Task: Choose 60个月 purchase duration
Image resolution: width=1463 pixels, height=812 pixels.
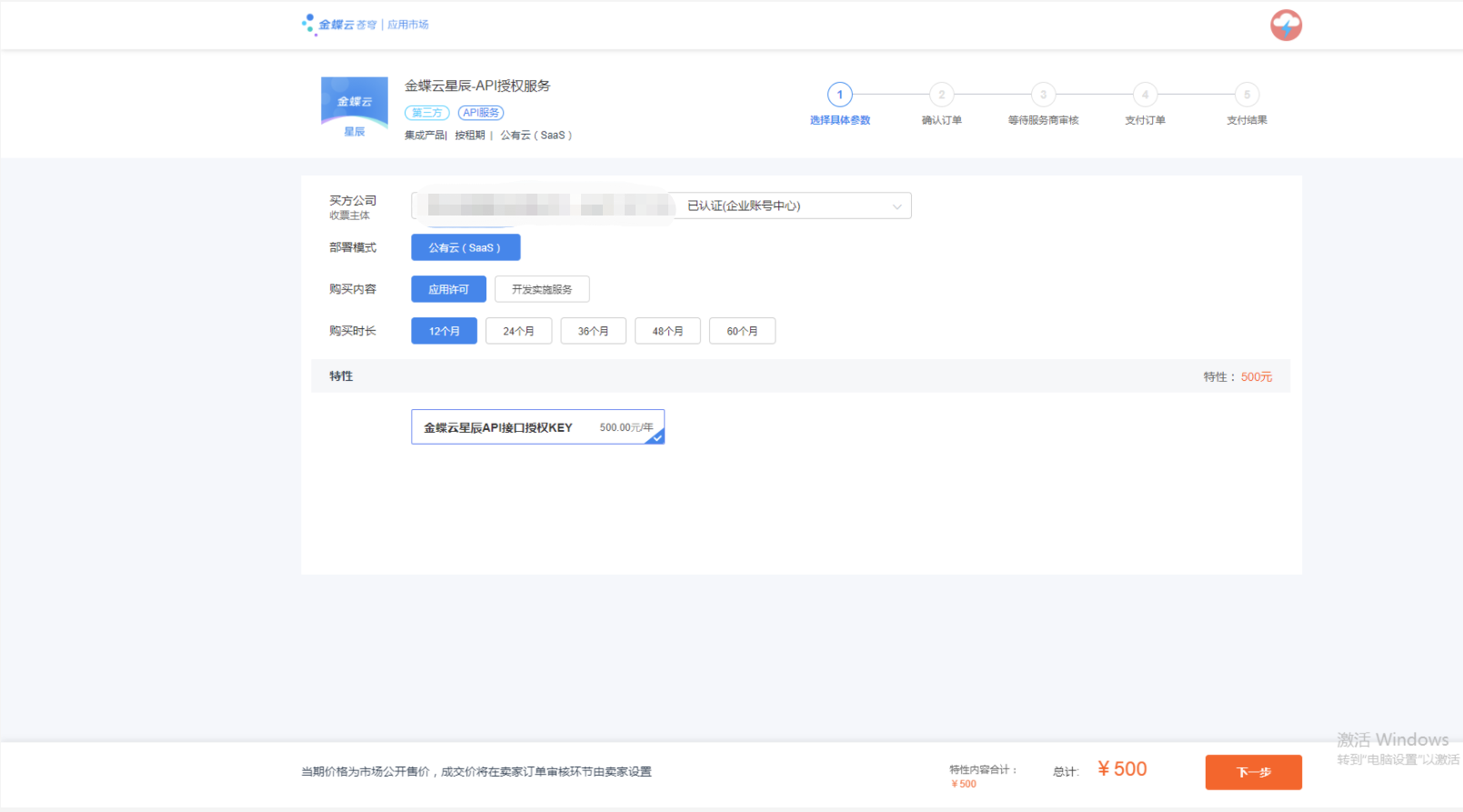Action: [742, 331]
